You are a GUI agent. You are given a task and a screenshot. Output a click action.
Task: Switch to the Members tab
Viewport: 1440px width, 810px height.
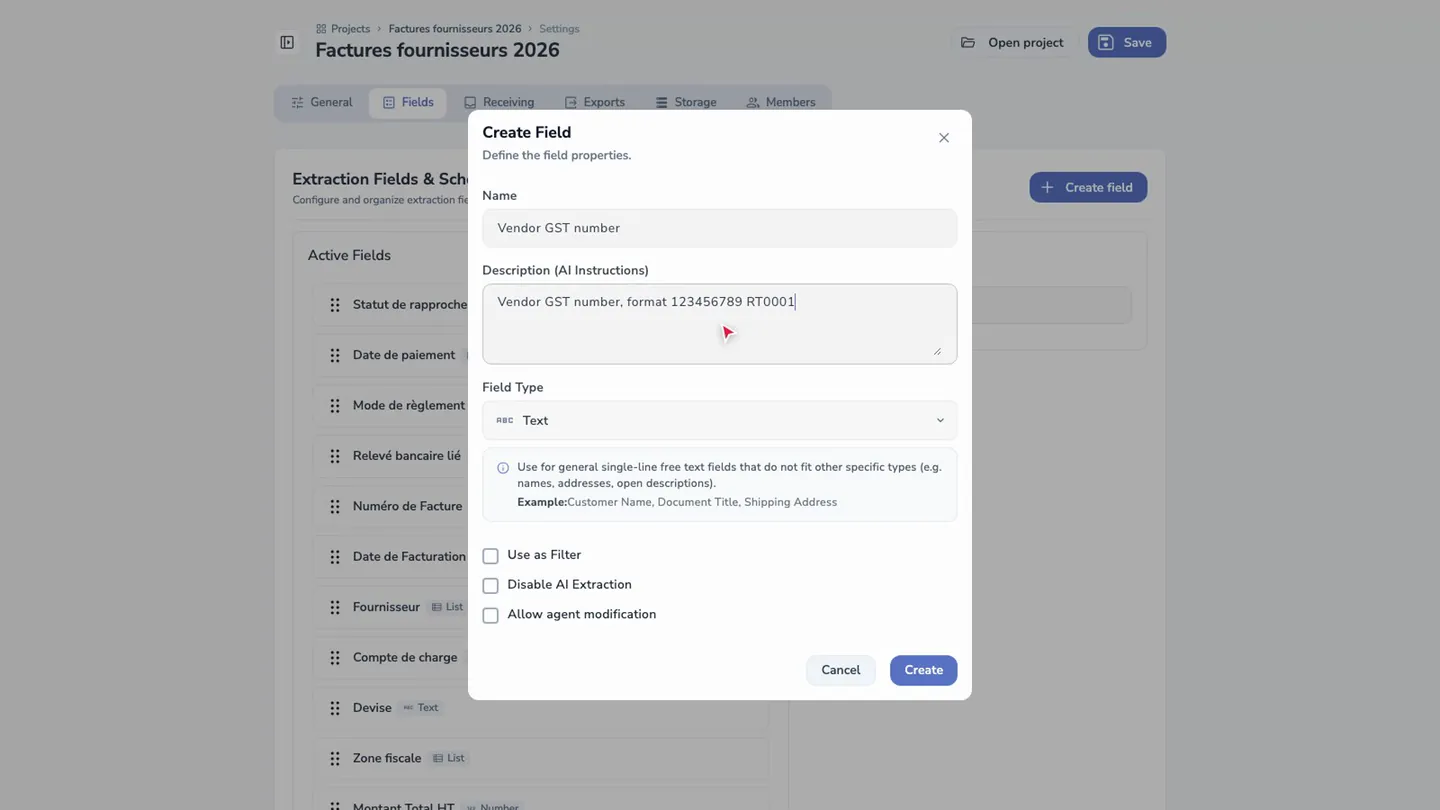click(781, 103)
